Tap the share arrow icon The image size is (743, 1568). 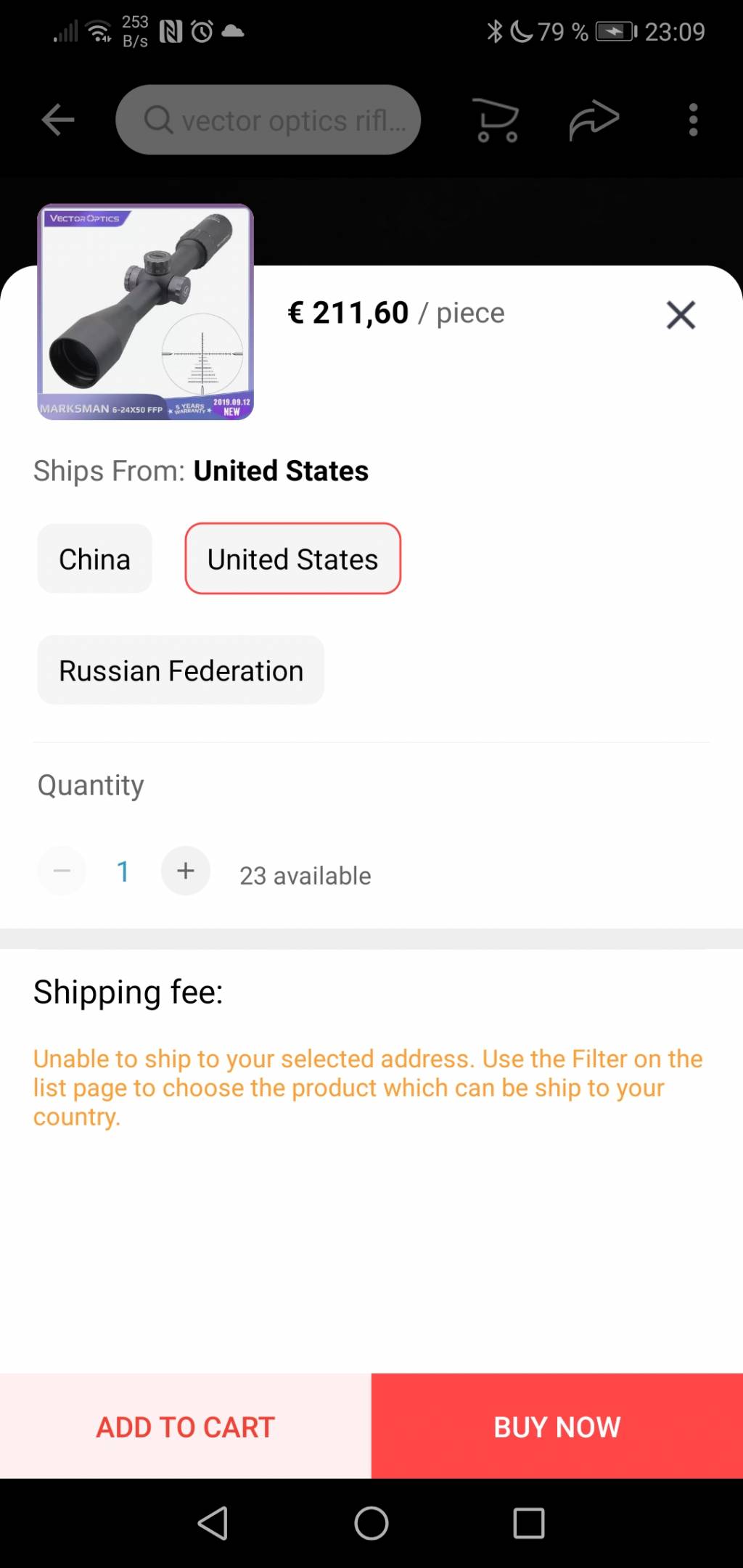point(594,120)
